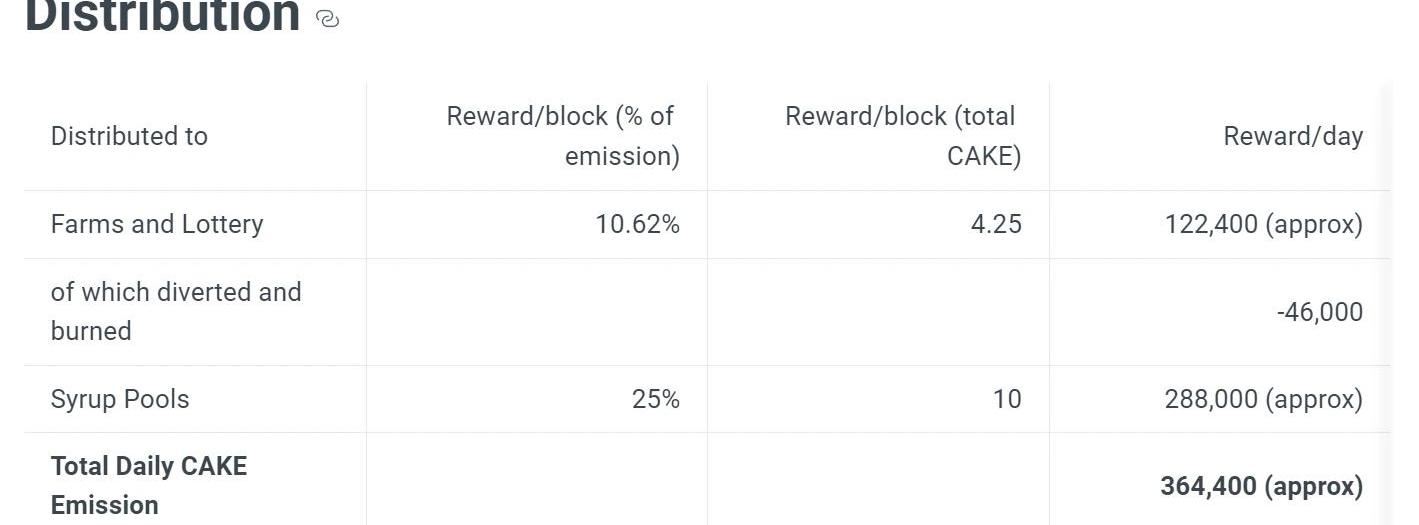Select the 25% emission cell
Viewport: 1419px width, 525px height.
(x=655, y=399)
